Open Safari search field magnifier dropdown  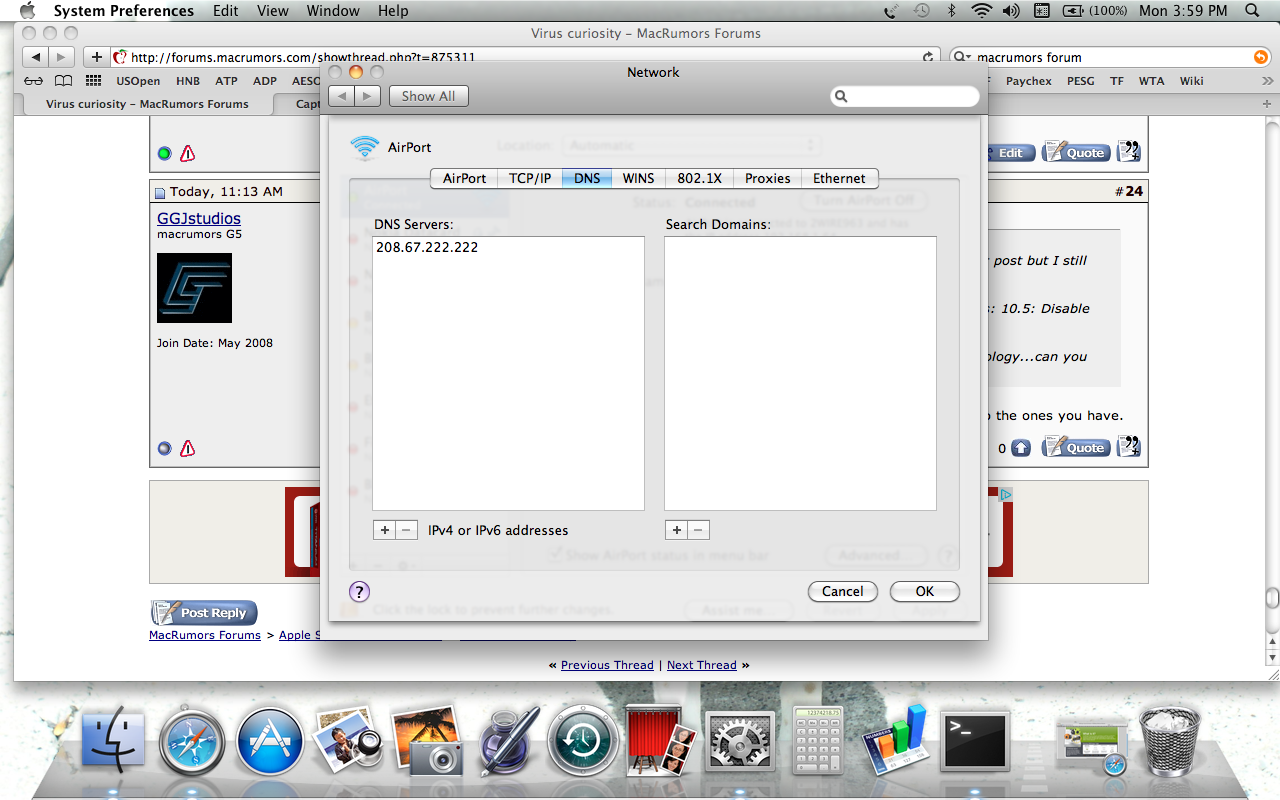(962, 57)
